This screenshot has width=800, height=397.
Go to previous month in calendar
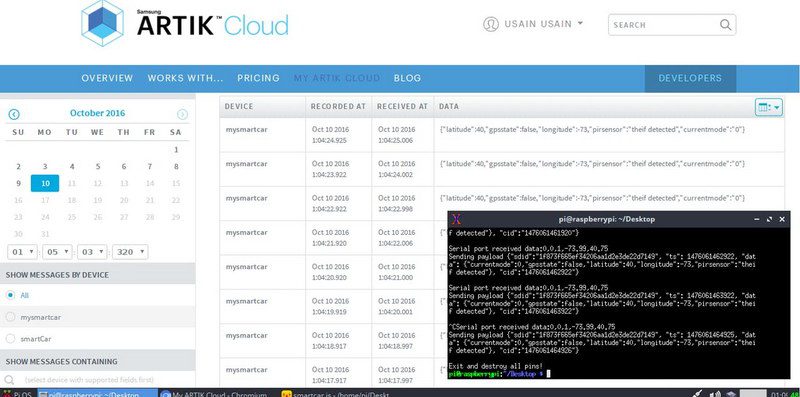[14, 114]
